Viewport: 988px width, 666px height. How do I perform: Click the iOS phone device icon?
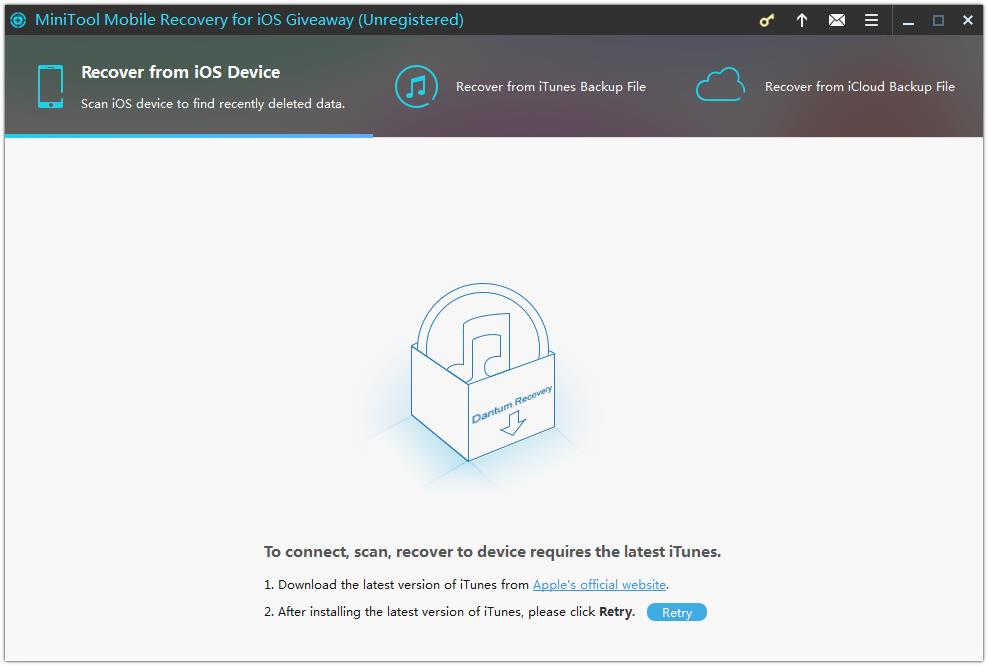(x=50, y=86)
